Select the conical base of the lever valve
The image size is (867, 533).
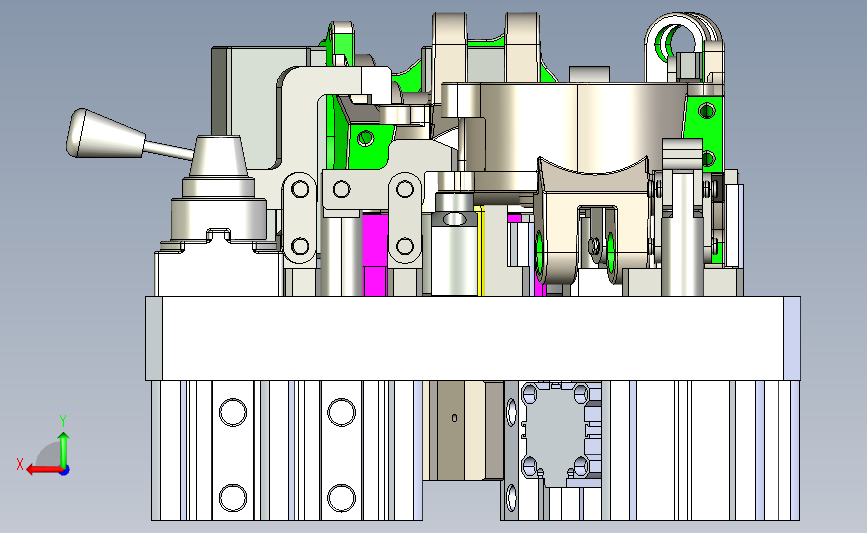(x=218, y=156)
